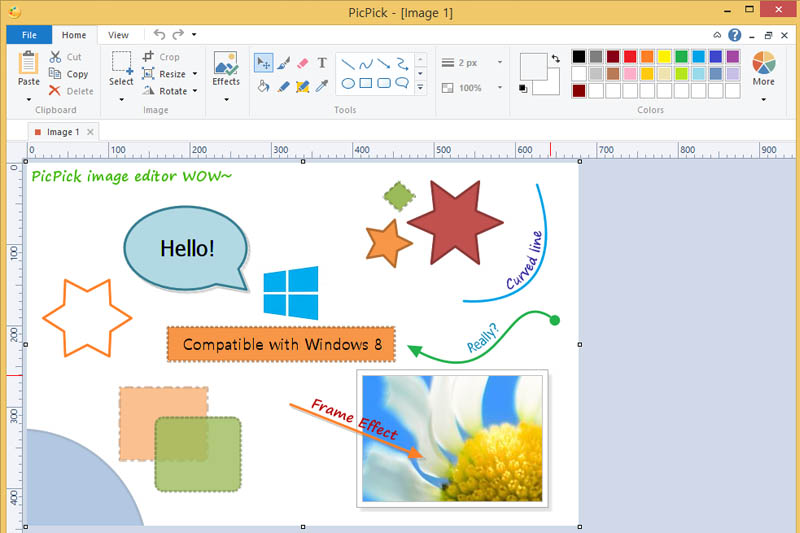Collapse the ribbon with the caret icon

tap(717, 35)
